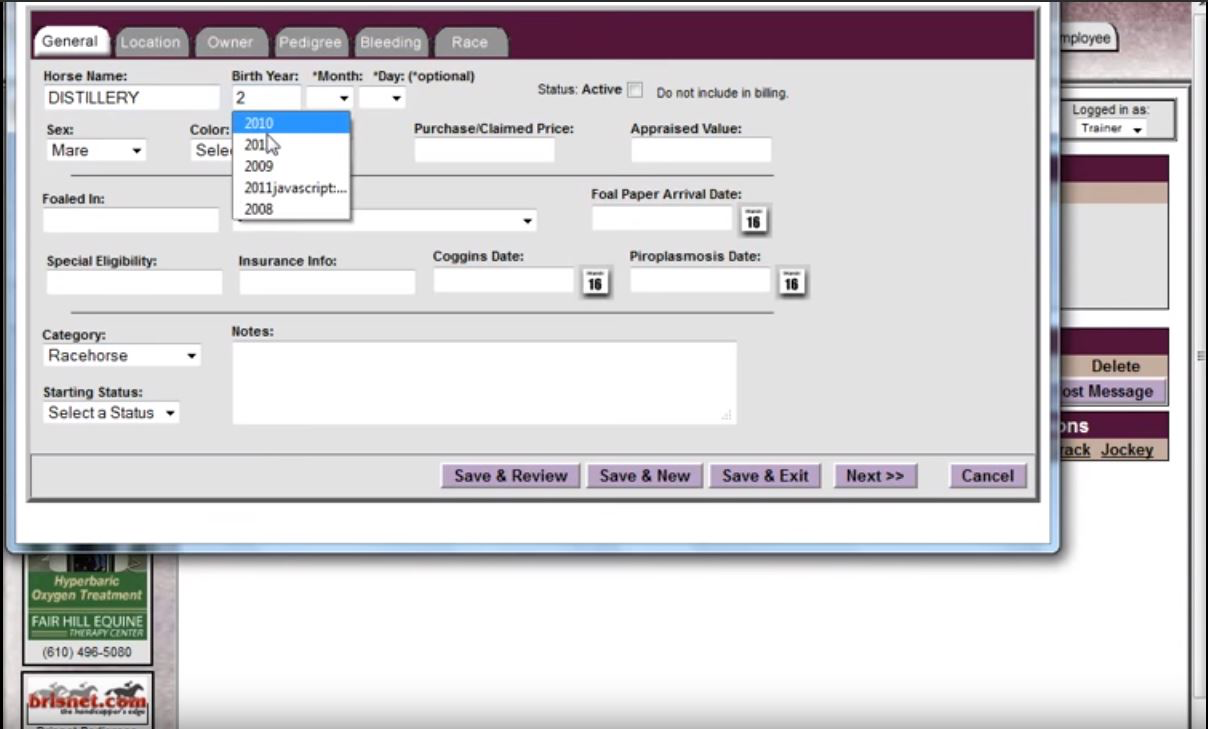Viewport: 1208px width, 729px height.
Task: Click the Employee tab in background page
Action: click(1088, 39)
